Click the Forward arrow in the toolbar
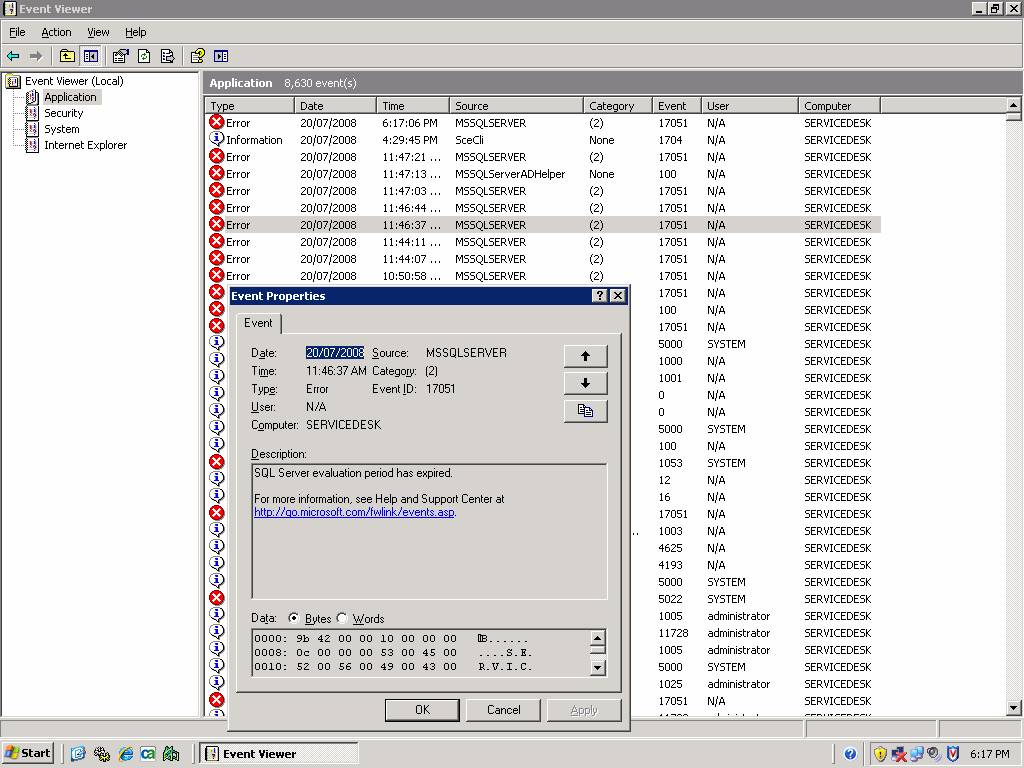Viewport: 1024px width, 768px height. 36,56
